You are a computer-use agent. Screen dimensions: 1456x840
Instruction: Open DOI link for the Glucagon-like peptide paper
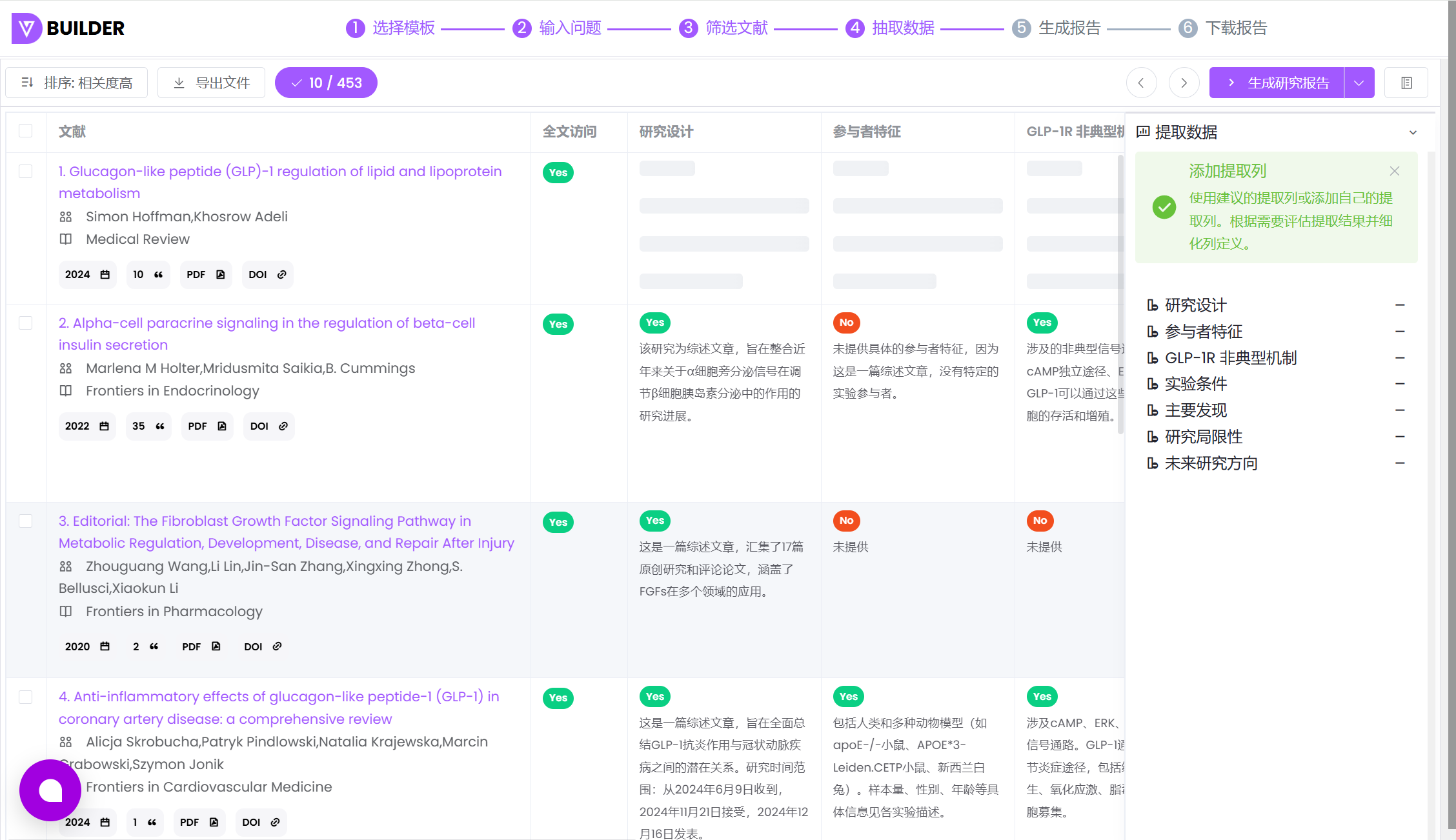point(267,274)
